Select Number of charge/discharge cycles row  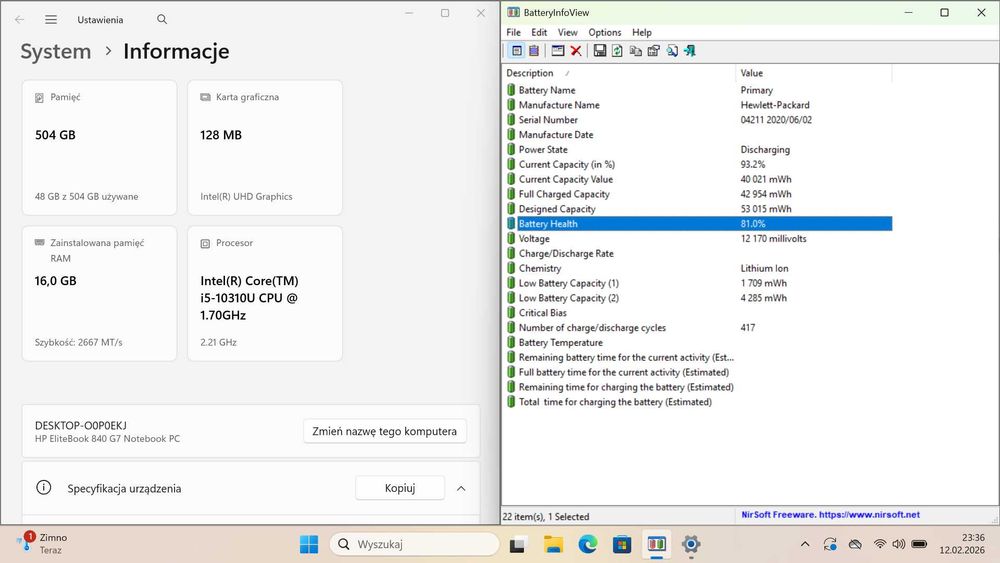pyautogui.click(x=699, y=328)
